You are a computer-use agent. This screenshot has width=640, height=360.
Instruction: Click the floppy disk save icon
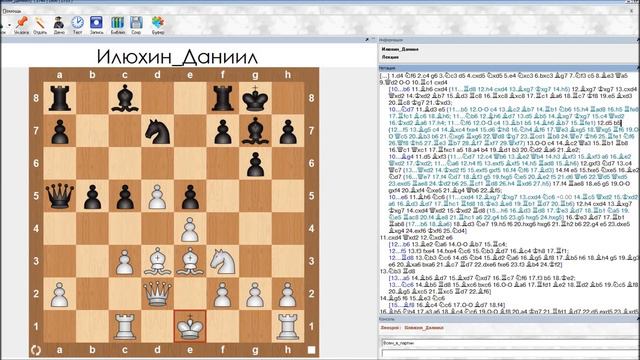point(136,23)
